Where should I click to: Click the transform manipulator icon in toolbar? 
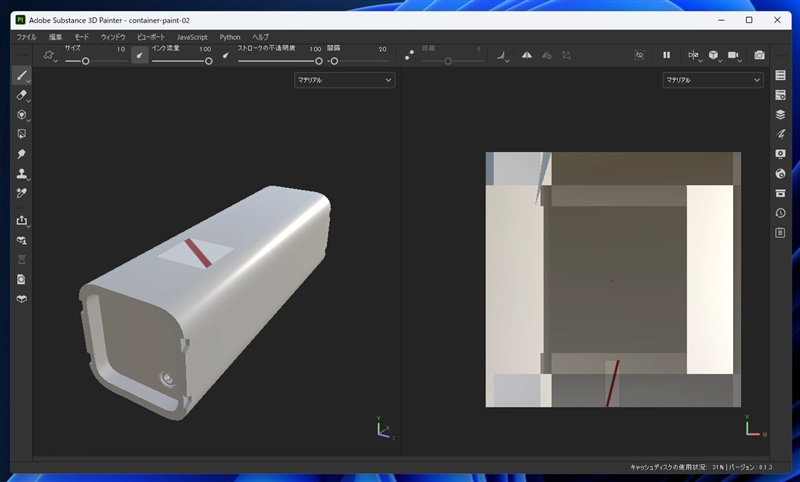point(566,55)
